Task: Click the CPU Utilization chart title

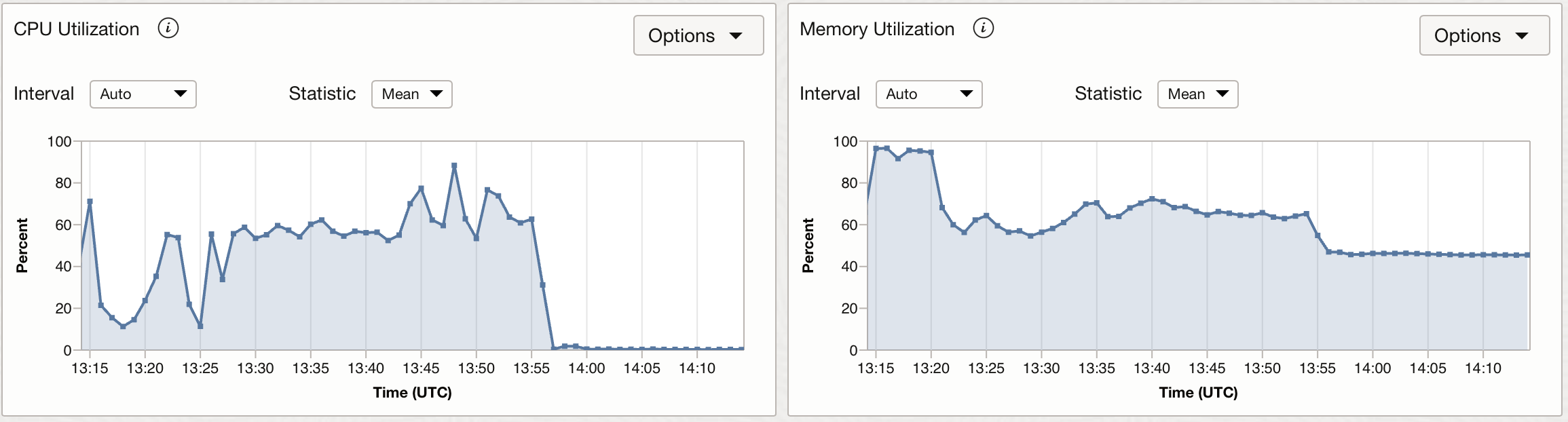Action: pyautogui.click(x=77, y=29)
